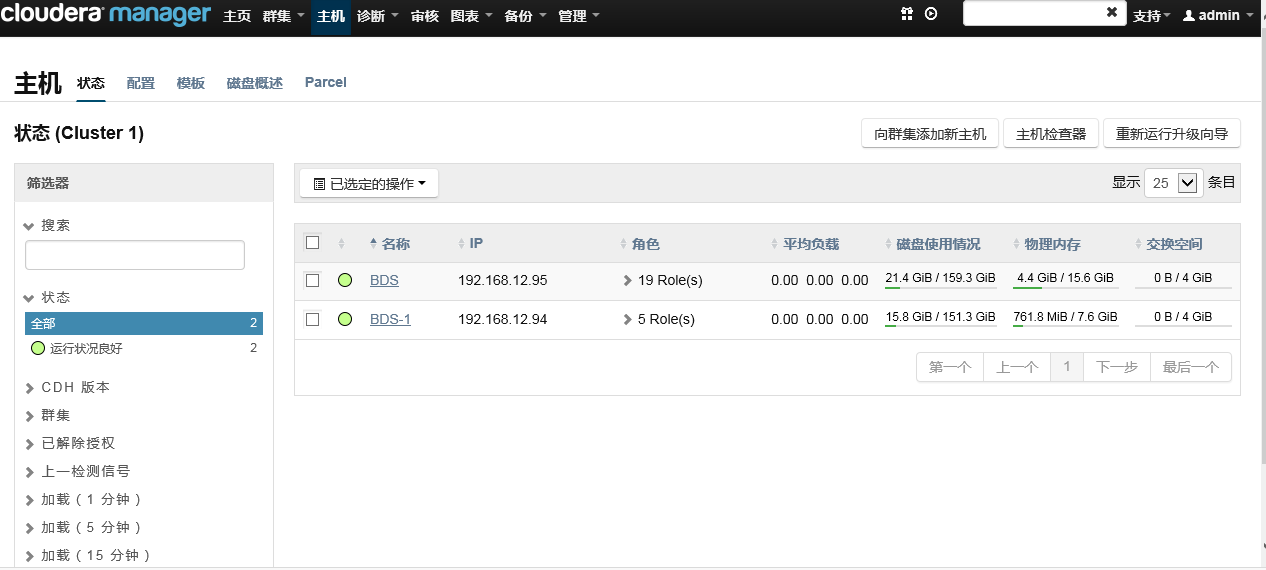Open the 备份 dropdown menu
Image resolution: width=1266 pixels, height=570 pixels.
click(x=525, y=16)
